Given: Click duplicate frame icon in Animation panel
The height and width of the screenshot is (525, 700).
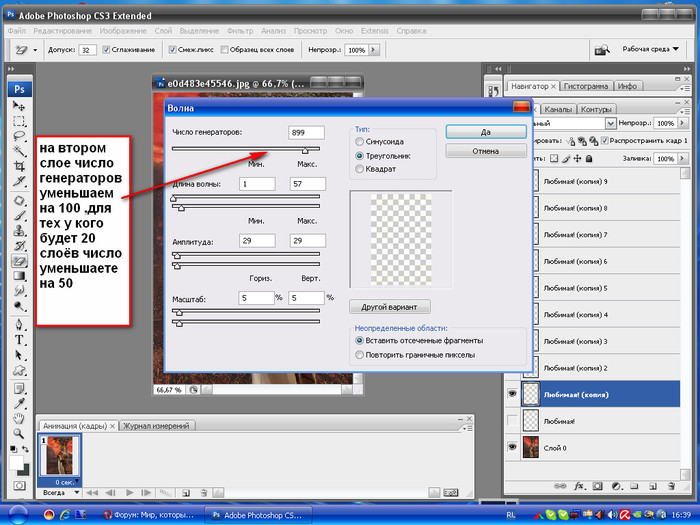Looking at the screenshot, I should pyautogui.click(x=186, y=493).
